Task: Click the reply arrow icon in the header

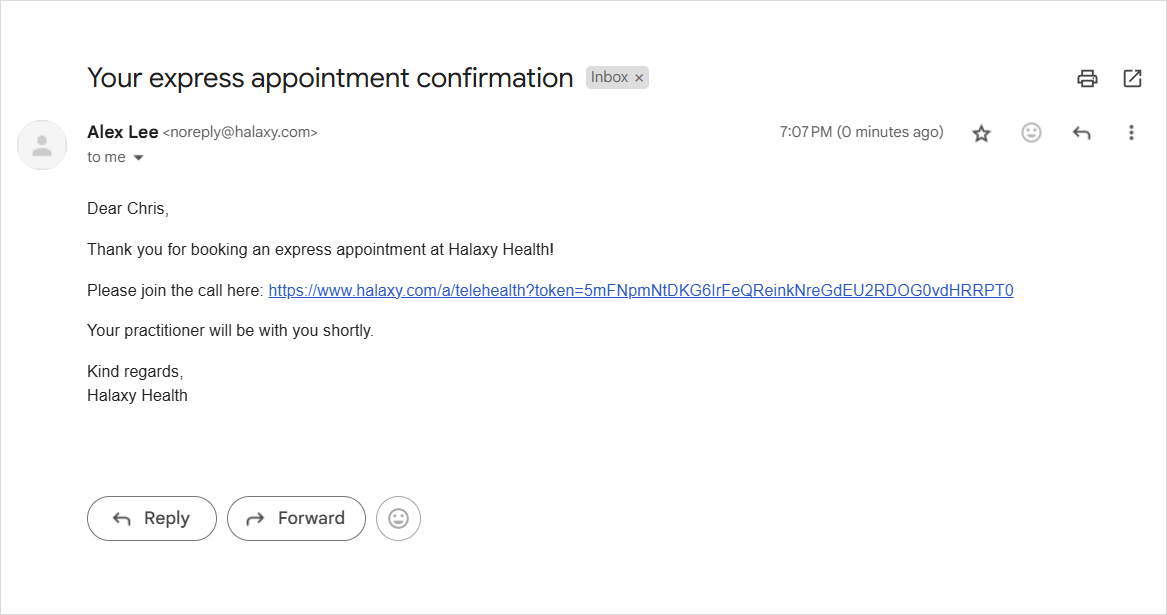Action: 1081,133
